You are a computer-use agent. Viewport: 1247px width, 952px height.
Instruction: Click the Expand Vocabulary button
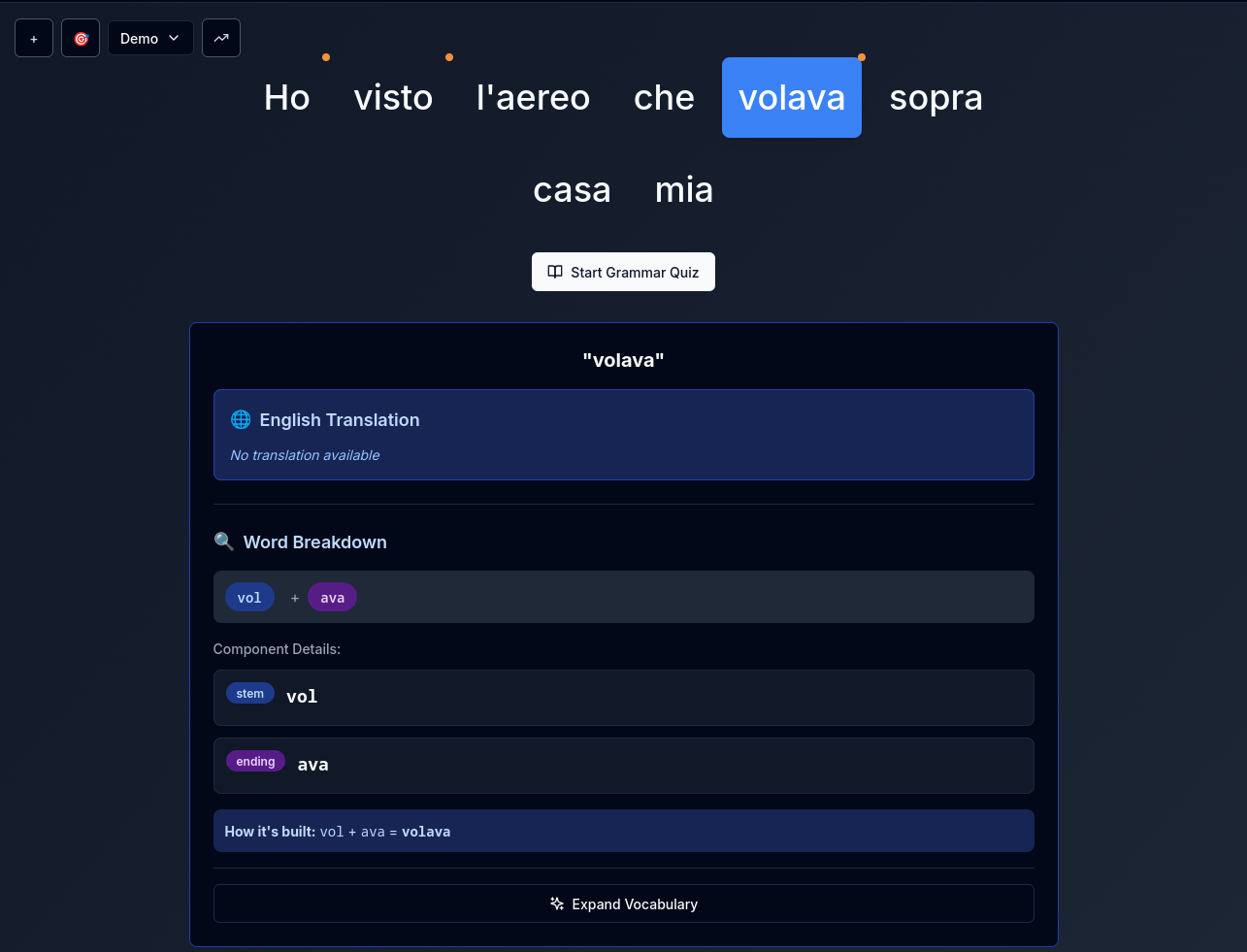pos(623,903)
